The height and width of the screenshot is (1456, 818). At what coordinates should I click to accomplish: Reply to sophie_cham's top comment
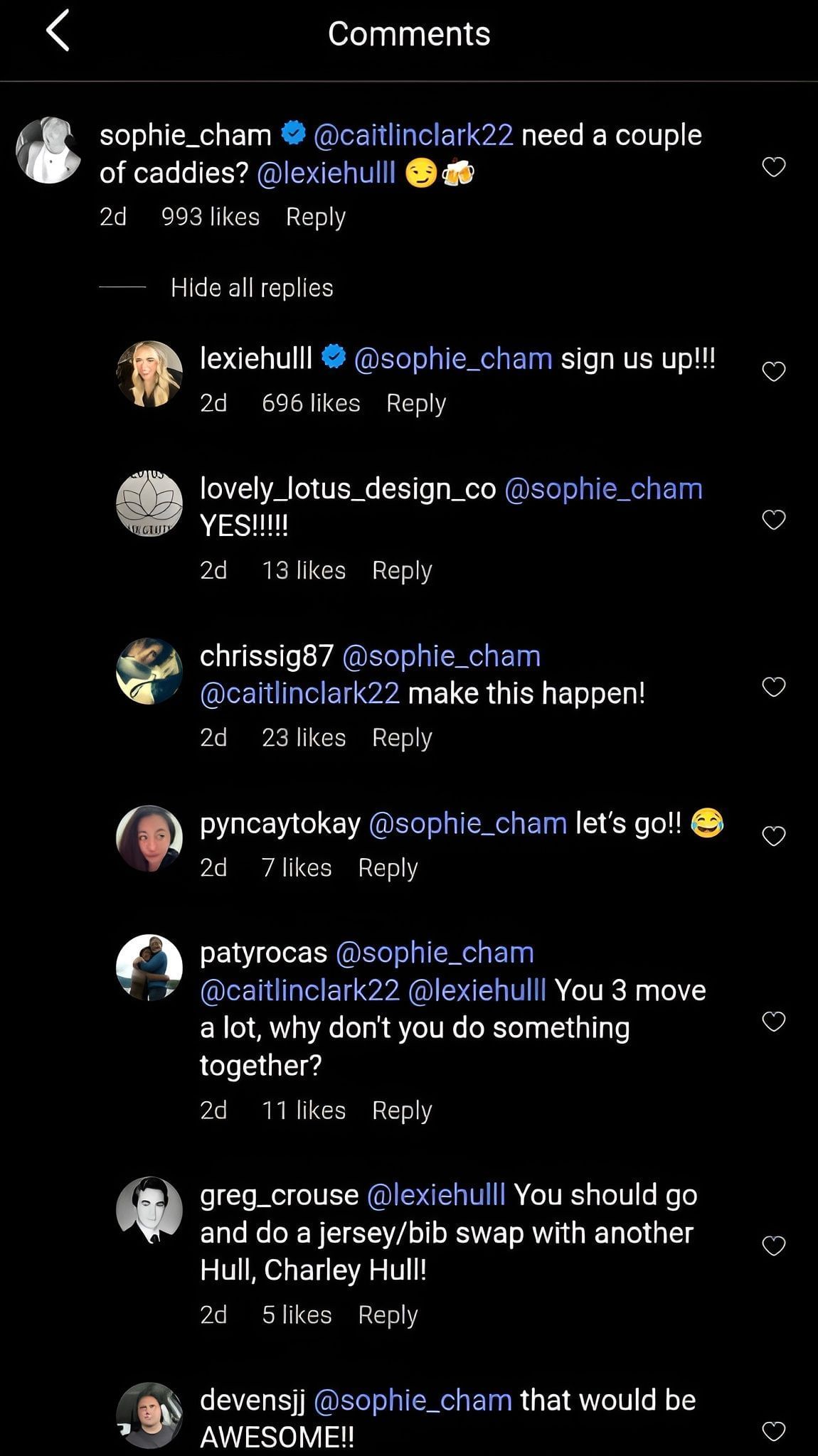click(315, 217)
